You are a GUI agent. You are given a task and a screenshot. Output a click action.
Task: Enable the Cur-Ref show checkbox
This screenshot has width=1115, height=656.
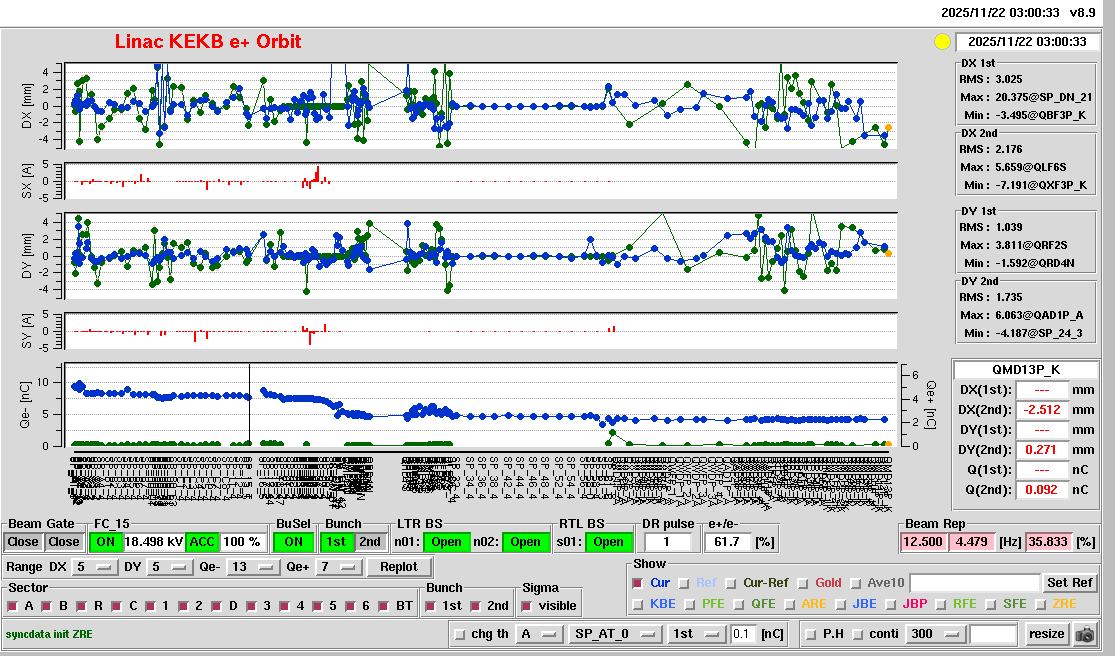732,583
